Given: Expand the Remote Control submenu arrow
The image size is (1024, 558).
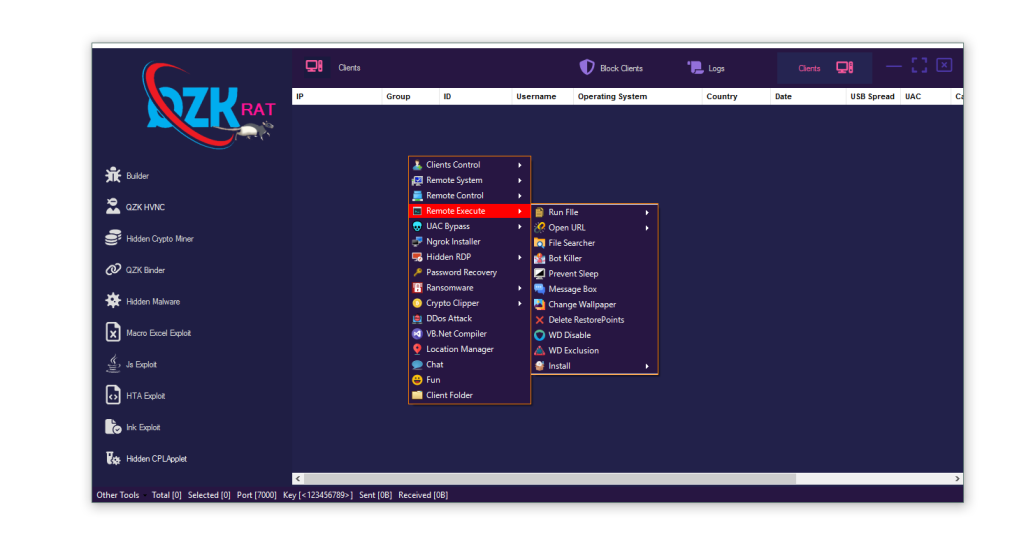Looking at the screenshot, I should (520, 195).
